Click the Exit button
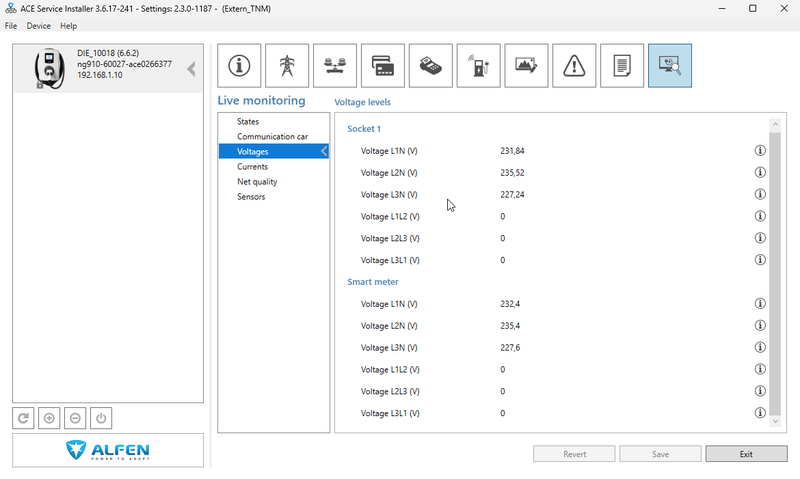This screenshot has height=479, width=800. (x=746, y=454)
